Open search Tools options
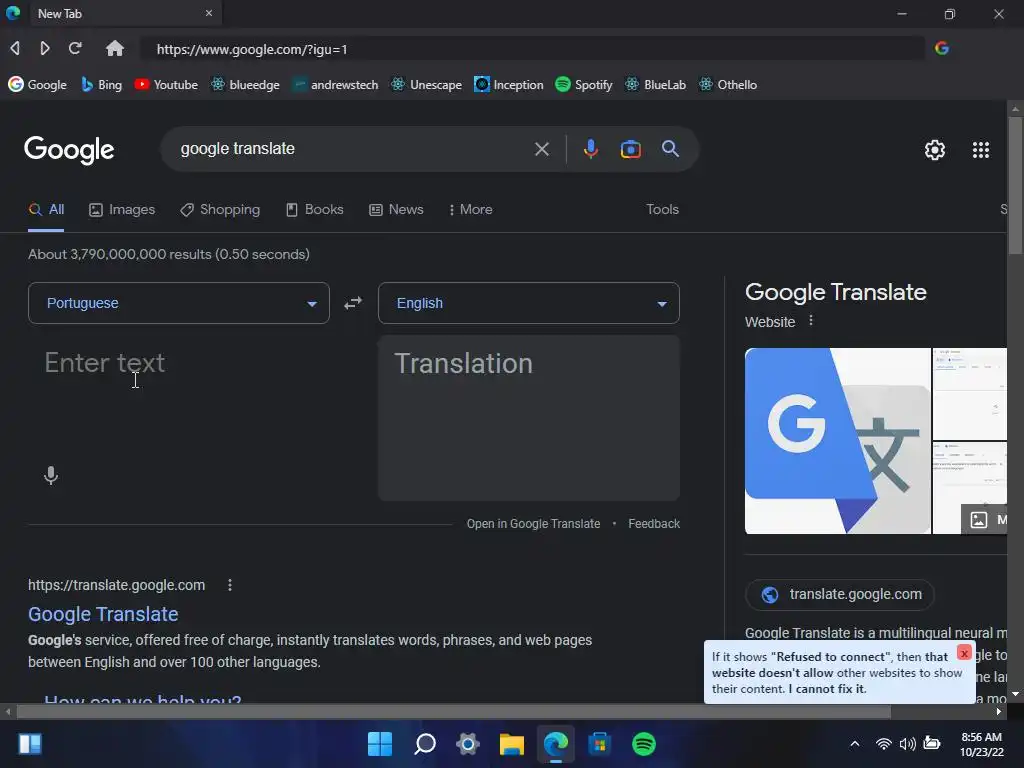 tap(662, 210)
